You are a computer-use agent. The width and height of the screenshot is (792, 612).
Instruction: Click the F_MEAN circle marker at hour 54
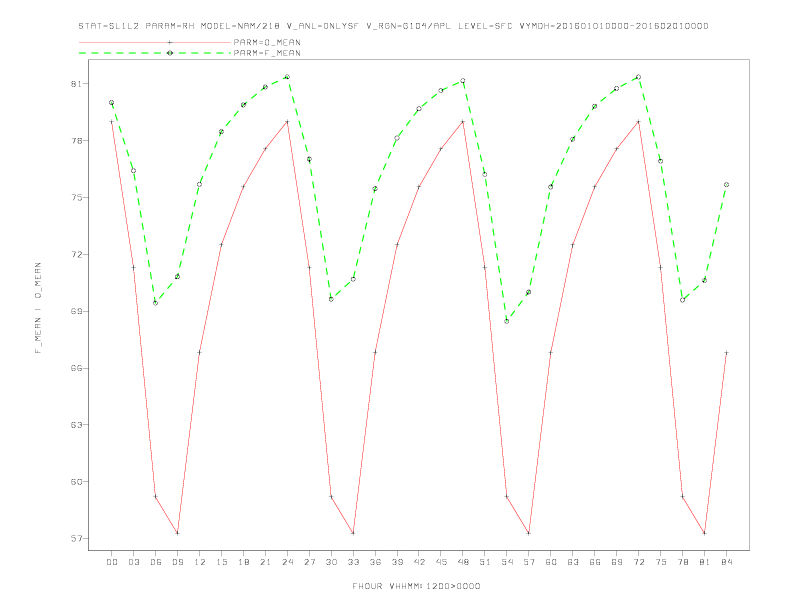pyautogui.click(x=507, y=321)
